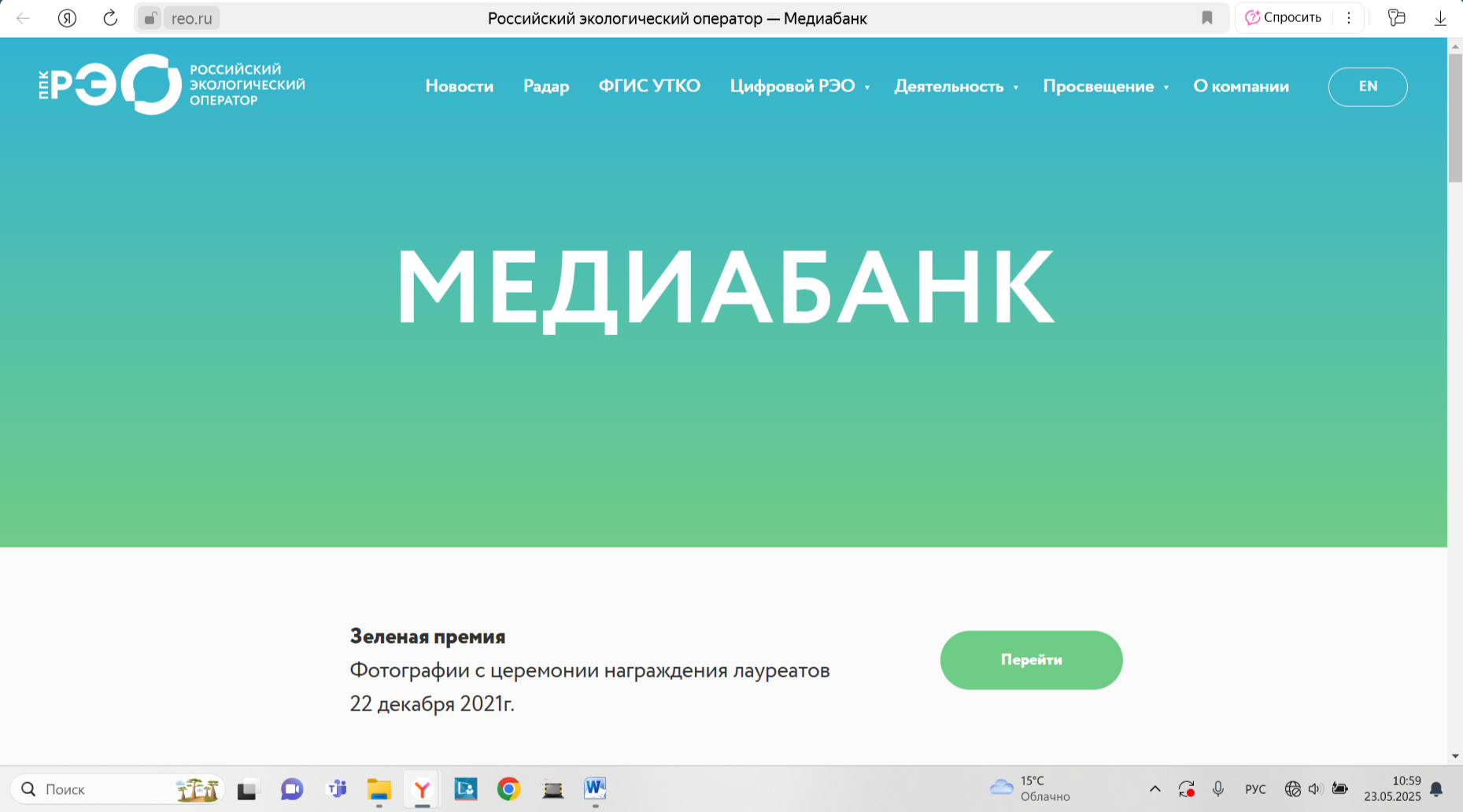Bookmark the page using the bookmark icon
Screen dimensions: 1463x812
click(1207, 18)
